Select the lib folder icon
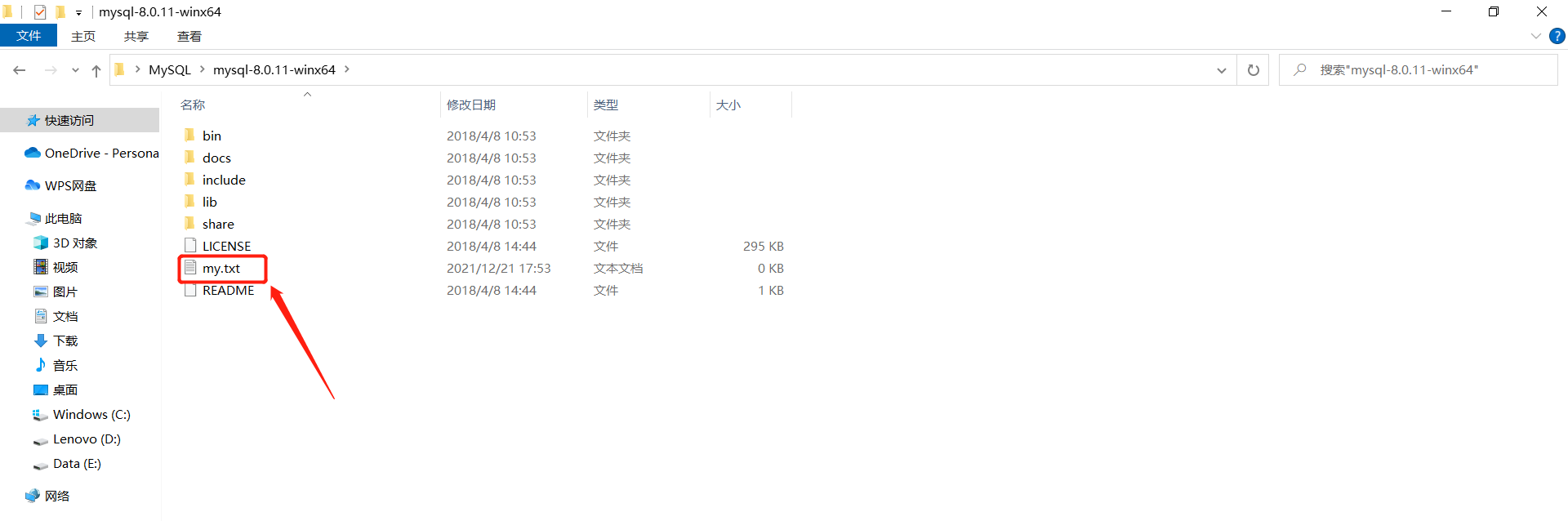 pyautogui.click(x=189, y=201)
